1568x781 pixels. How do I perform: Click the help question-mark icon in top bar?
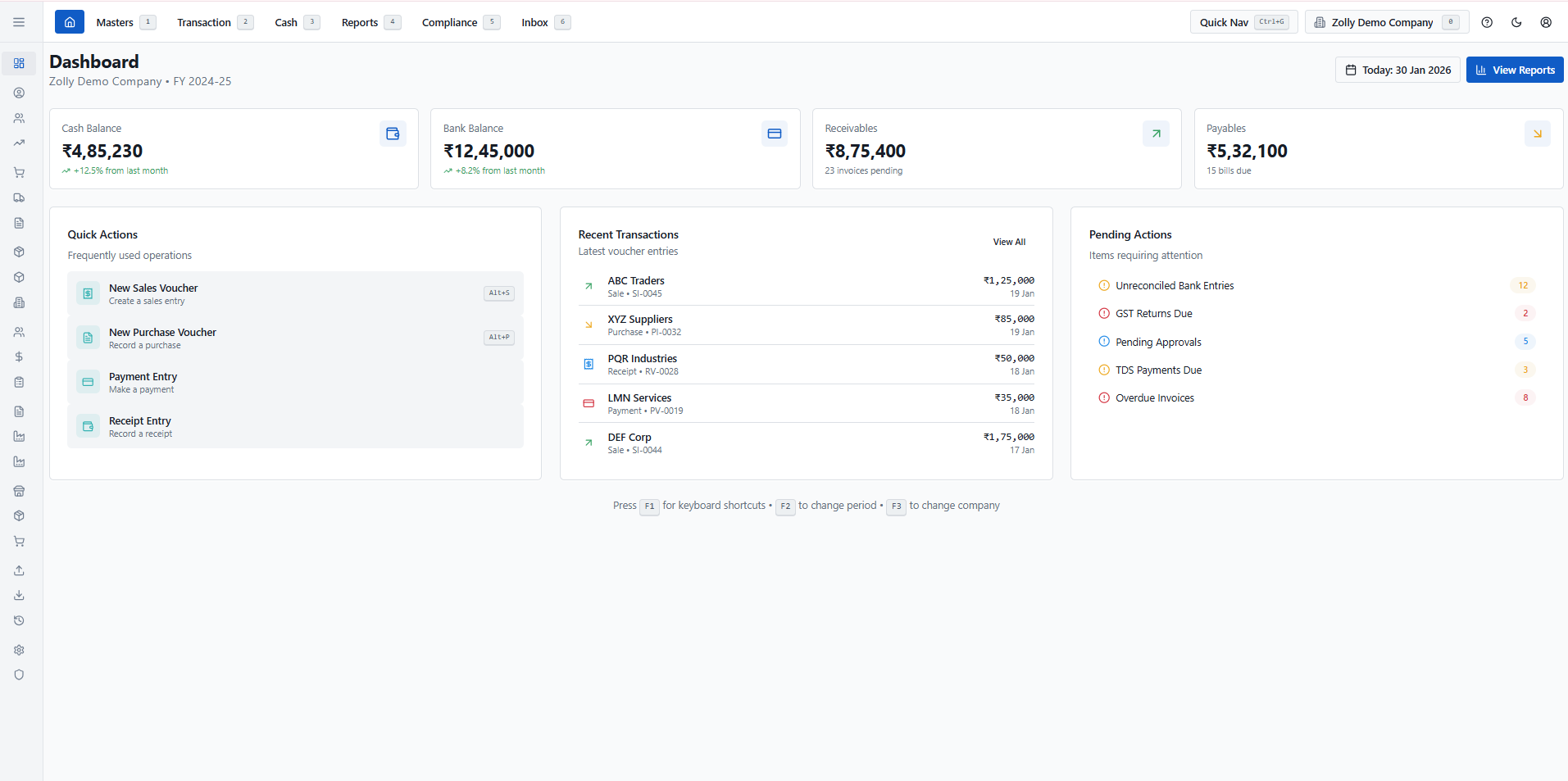coord(1487,22)
